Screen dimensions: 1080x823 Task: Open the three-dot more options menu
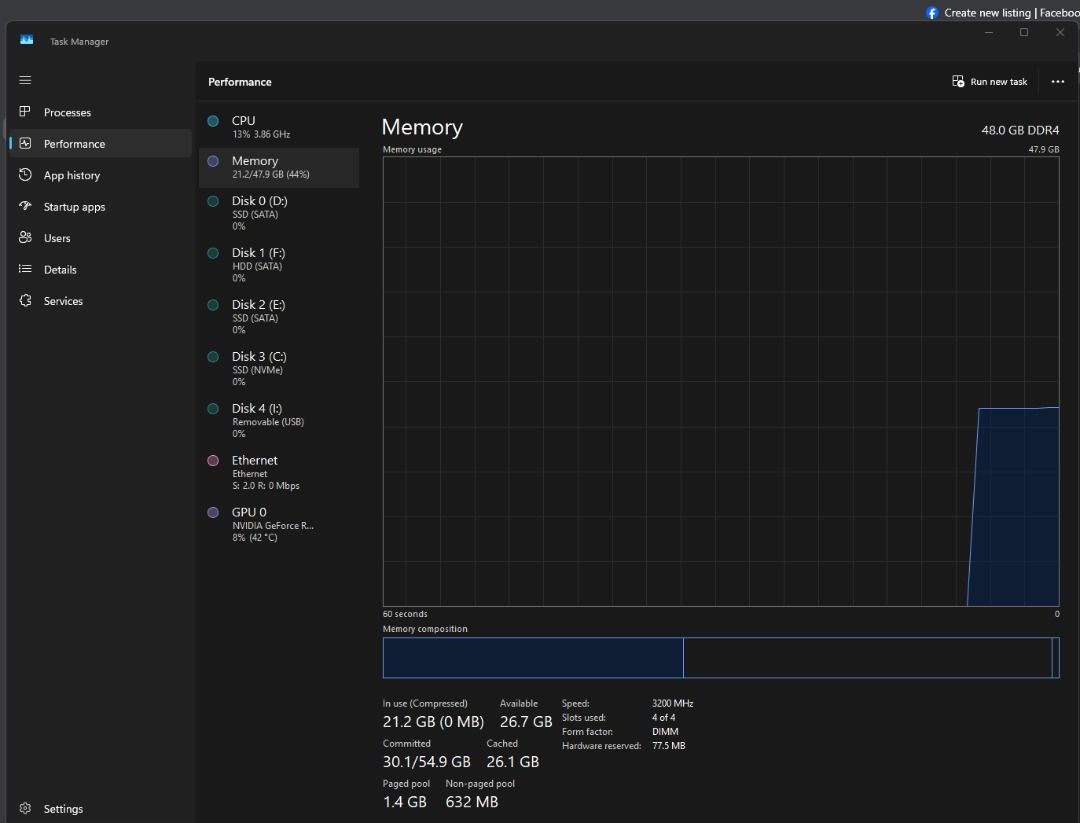coord(1057,81)
